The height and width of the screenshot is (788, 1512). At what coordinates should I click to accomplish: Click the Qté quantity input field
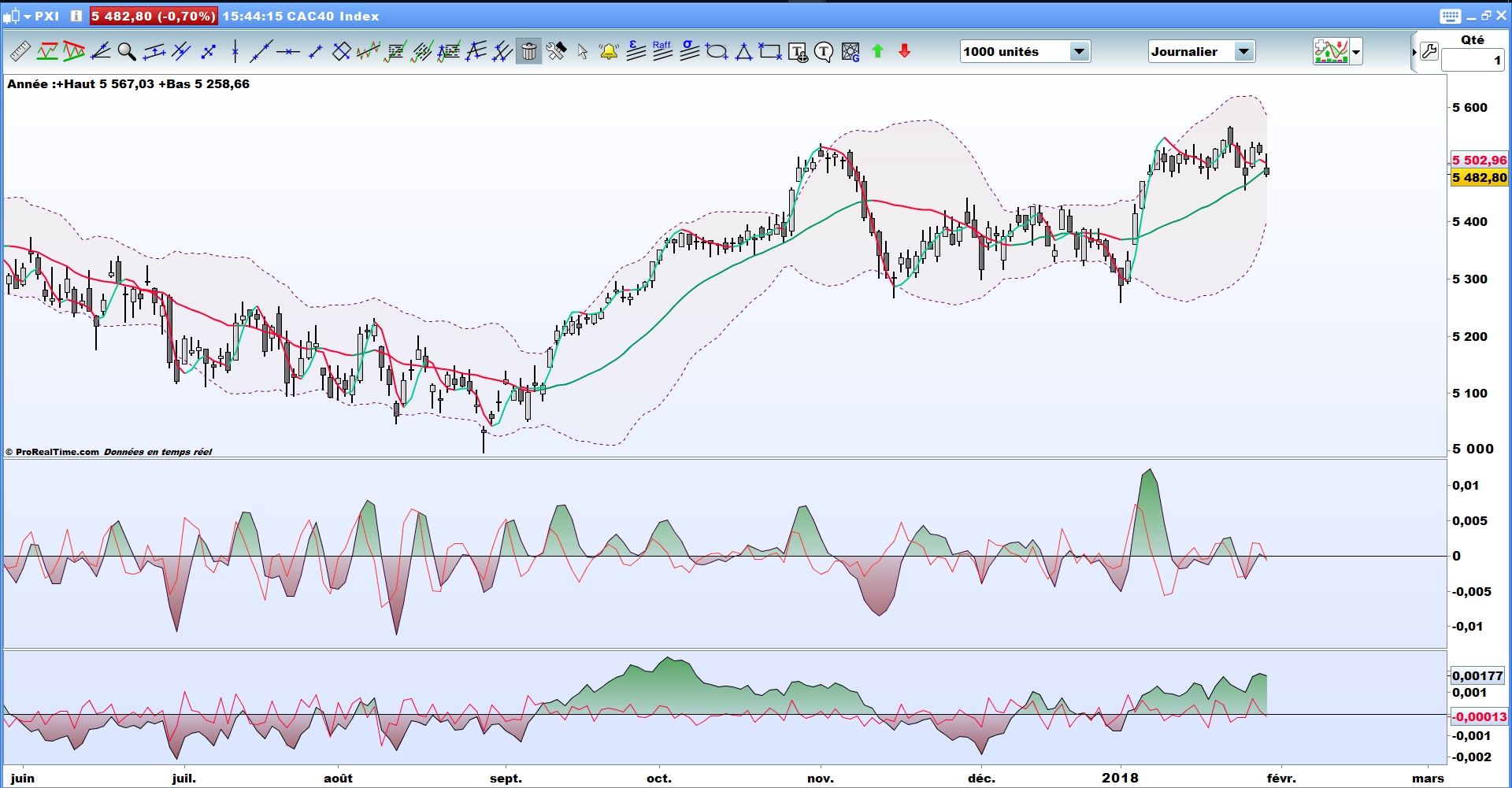(x=1473, y=61)
